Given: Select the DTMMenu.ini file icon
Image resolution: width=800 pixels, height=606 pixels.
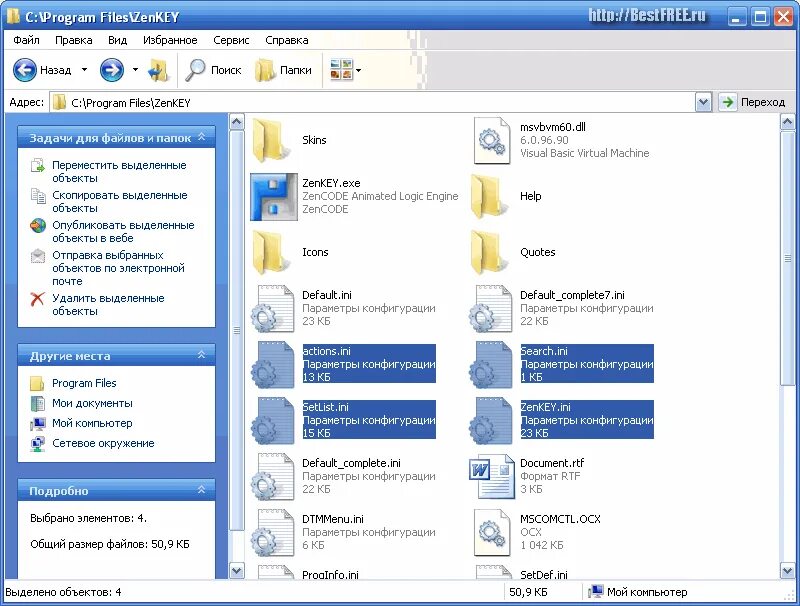Looking at the screenshot, I should [273, 533].
